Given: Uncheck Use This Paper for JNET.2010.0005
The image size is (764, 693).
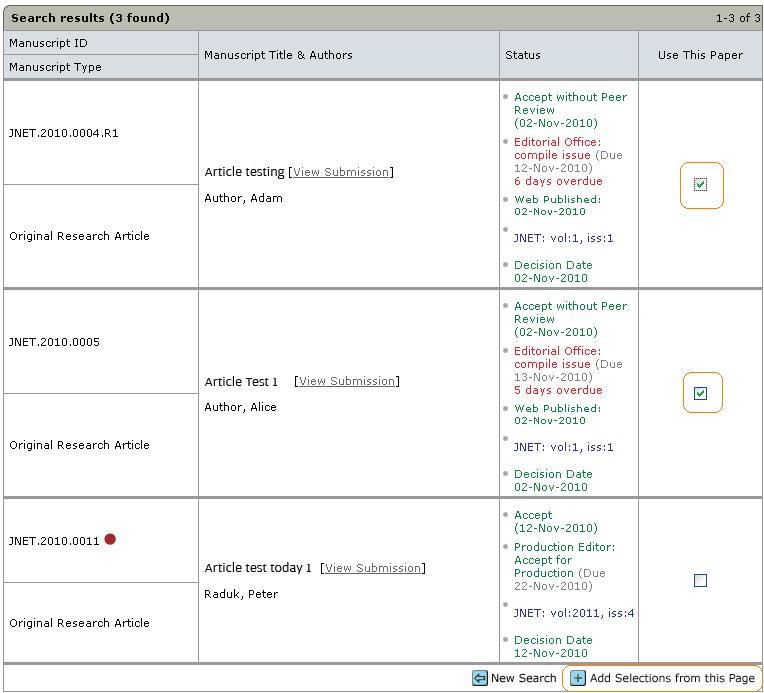Looking at the screenshot, I should click(700, 393).
